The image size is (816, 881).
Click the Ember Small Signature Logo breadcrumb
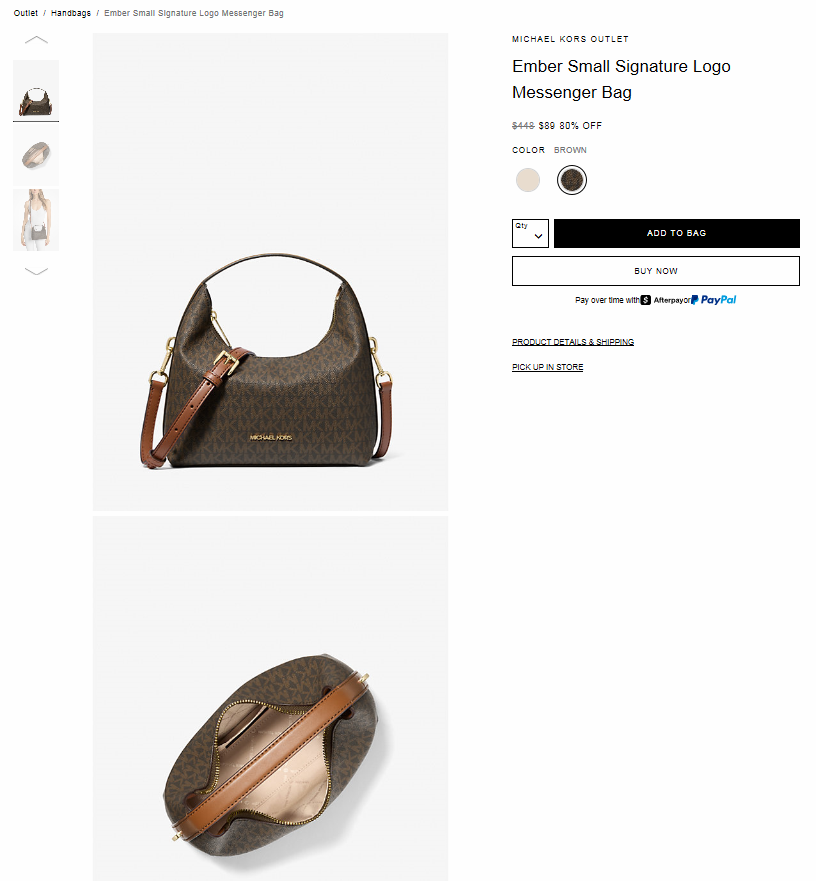pyautogui.click(x=194, y=13)
